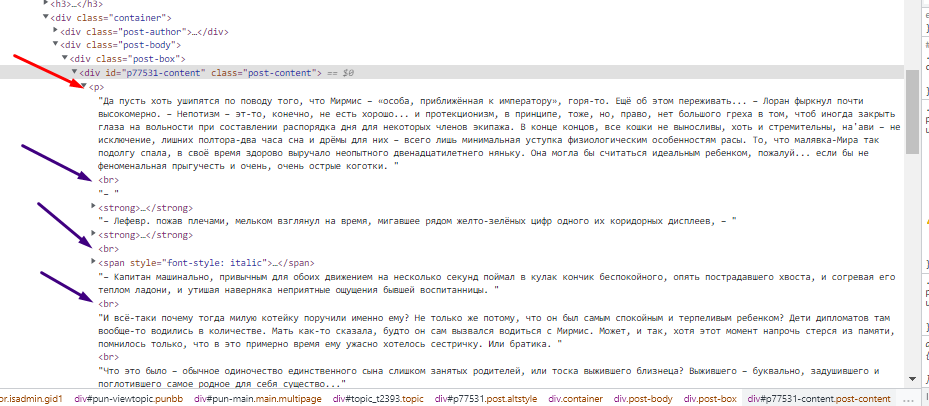Collapse the <p> element triangle
929x406 pixels.
point(84,87)
